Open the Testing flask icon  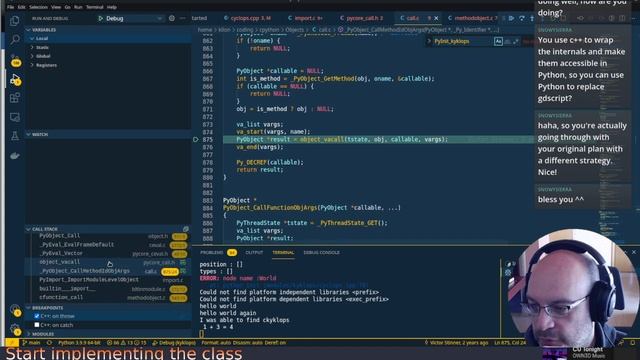click(15, 136)
